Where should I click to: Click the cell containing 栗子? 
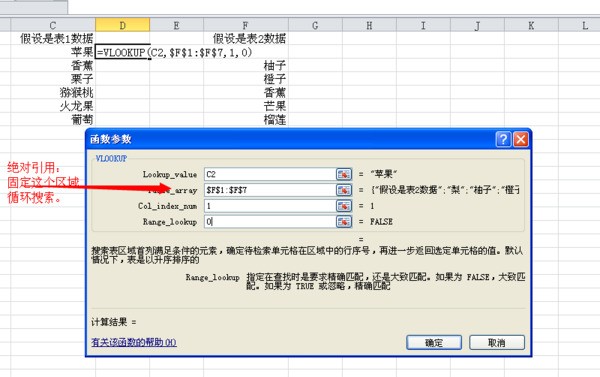[x=53, y=79]
